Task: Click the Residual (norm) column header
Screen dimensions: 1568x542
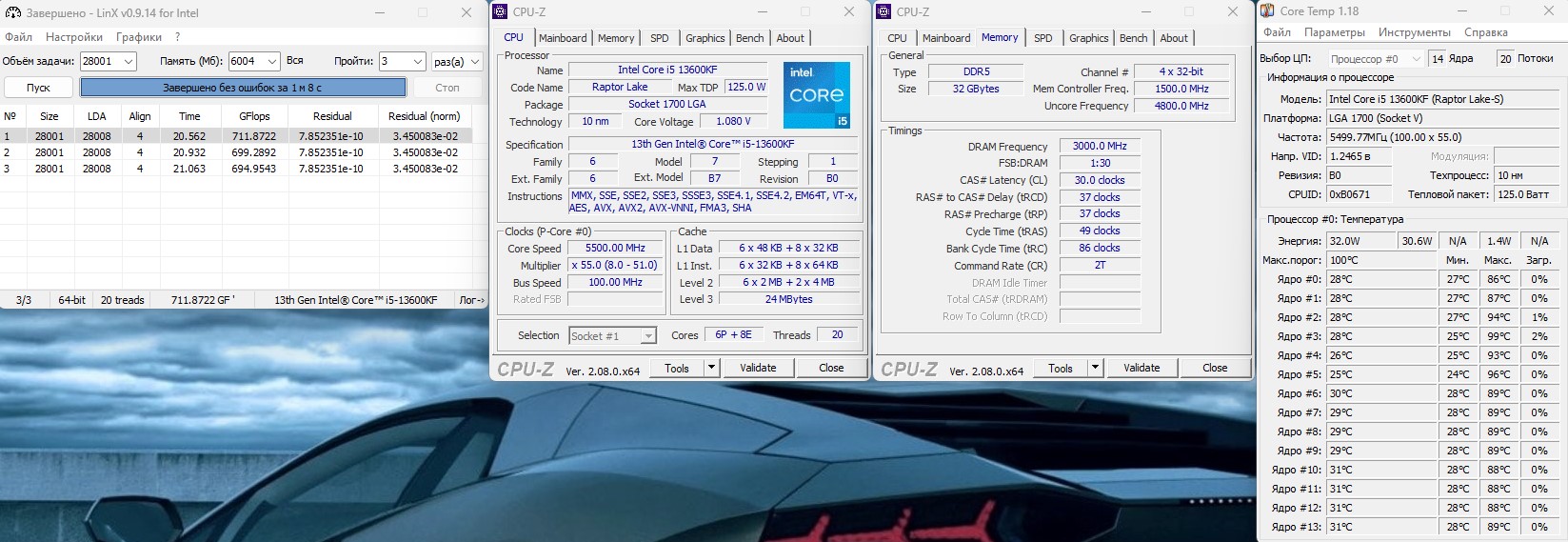Action: point(425,116)
